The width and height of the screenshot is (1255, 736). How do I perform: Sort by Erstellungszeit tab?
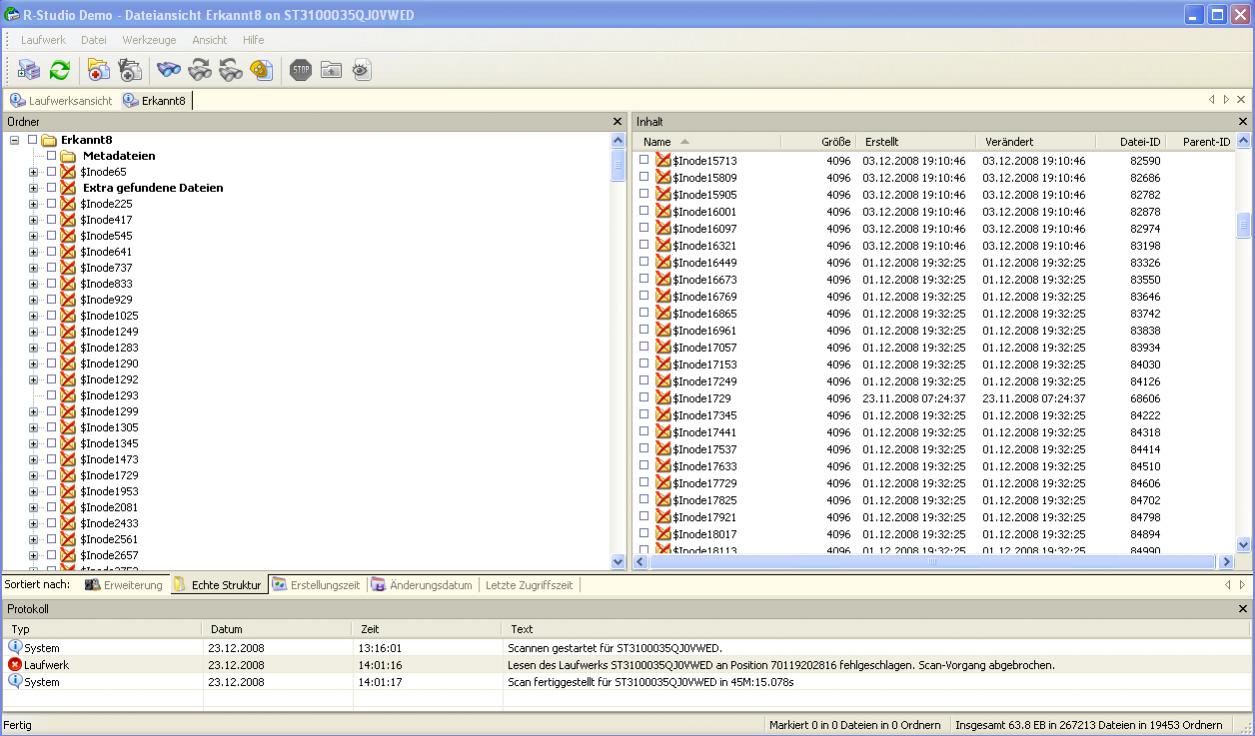pos(316,585)
